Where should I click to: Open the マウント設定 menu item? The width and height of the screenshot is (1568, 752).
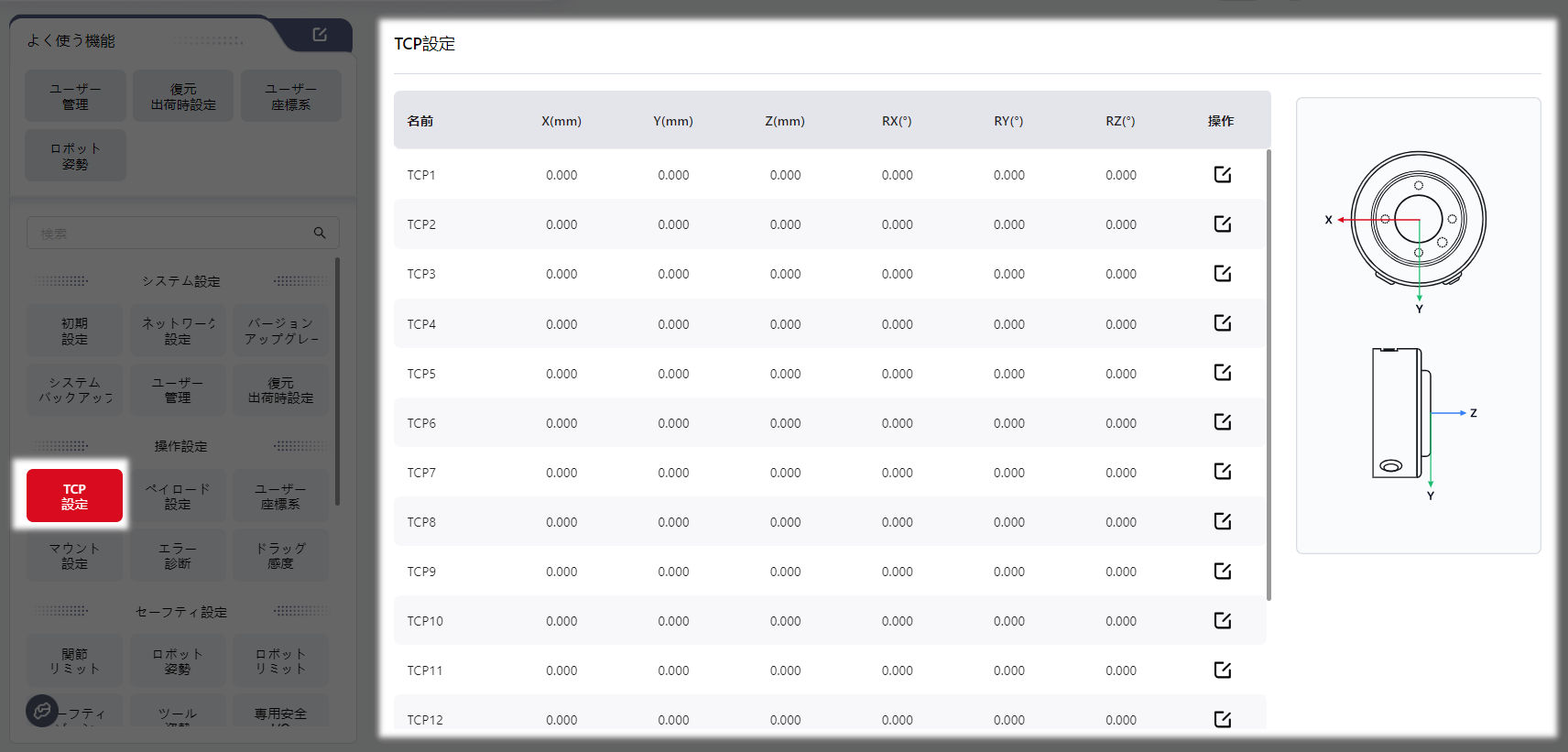[74, 555]
